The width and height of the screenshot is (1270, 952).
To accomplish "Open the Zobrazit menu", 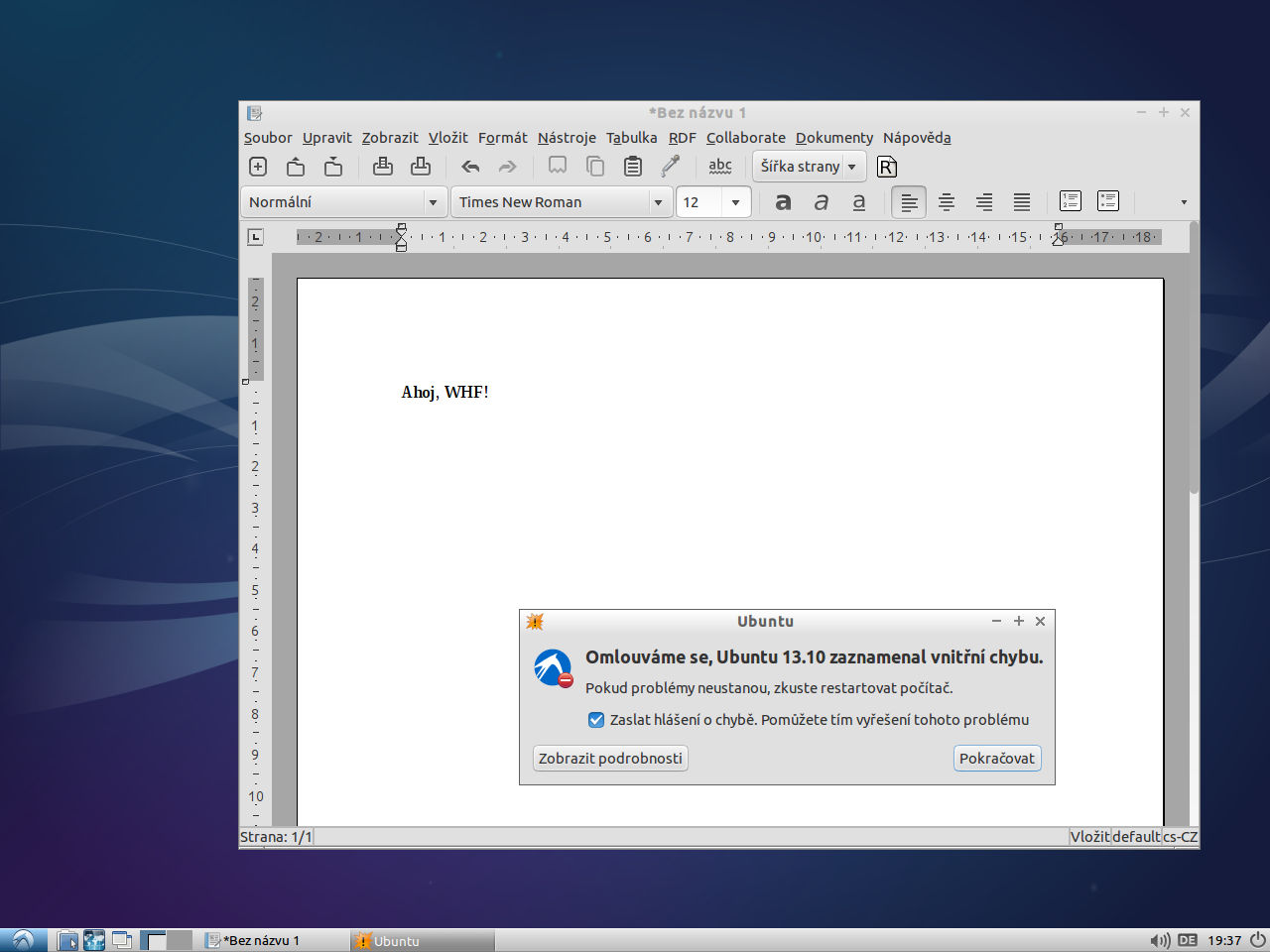I will click(390, 138).
